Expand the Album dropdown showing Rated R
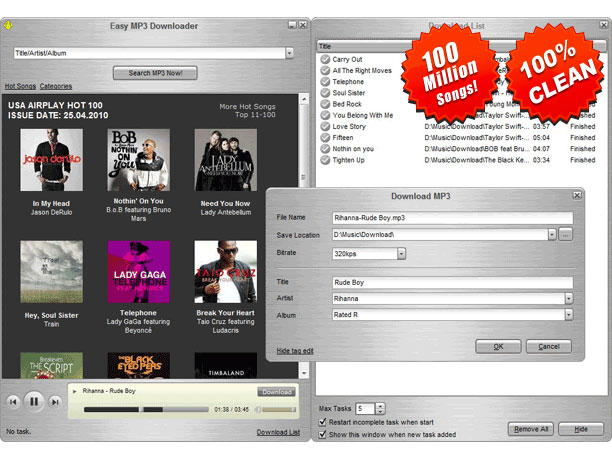Screen dimensions: 612x459 [569, 315]
